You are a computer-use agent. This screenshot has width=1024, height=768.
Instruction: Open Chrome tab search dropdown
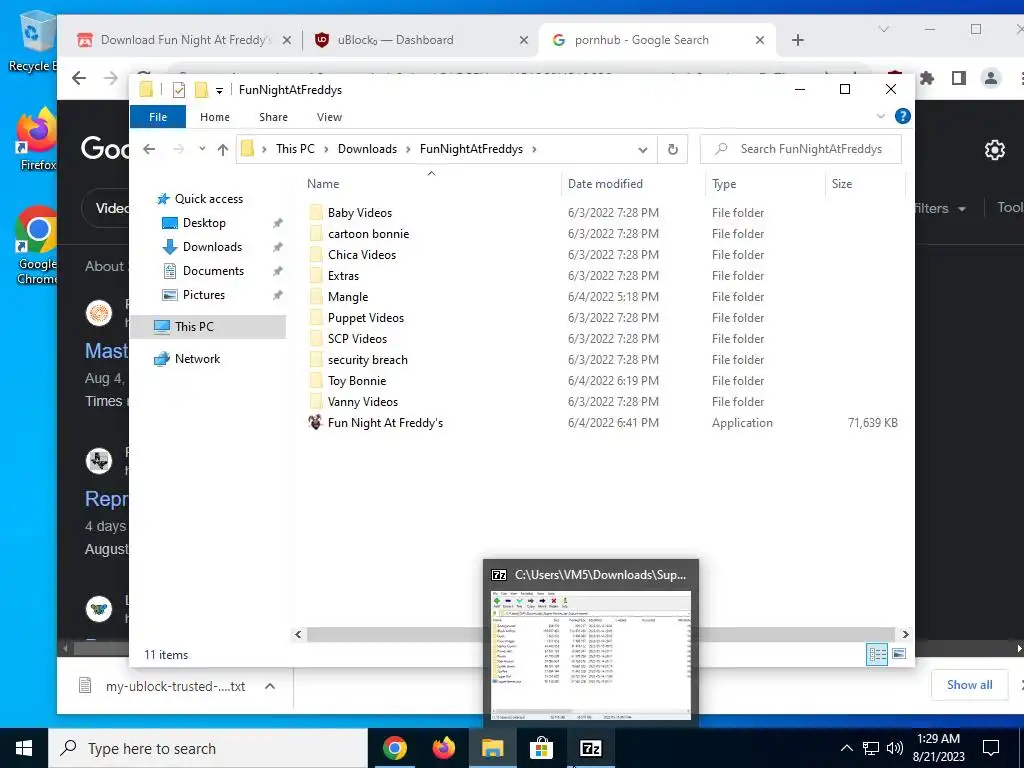[x=884, y=29]
